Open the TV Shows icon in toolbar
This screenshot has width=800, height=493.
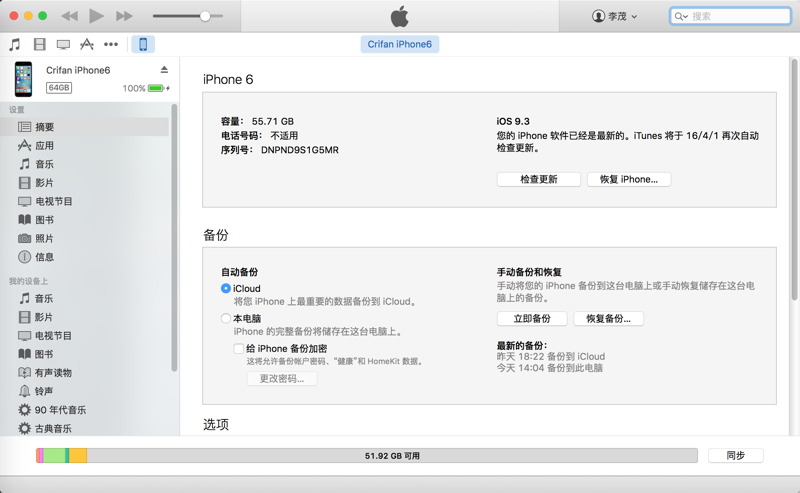[x=63, y=44]
